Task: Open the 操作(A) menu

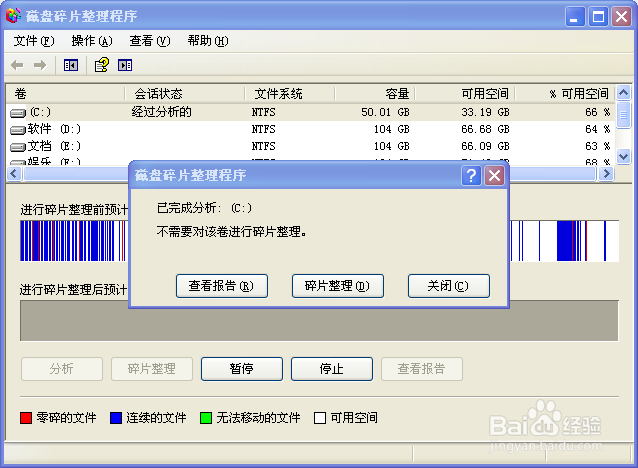Action: (x=92, y=41)
